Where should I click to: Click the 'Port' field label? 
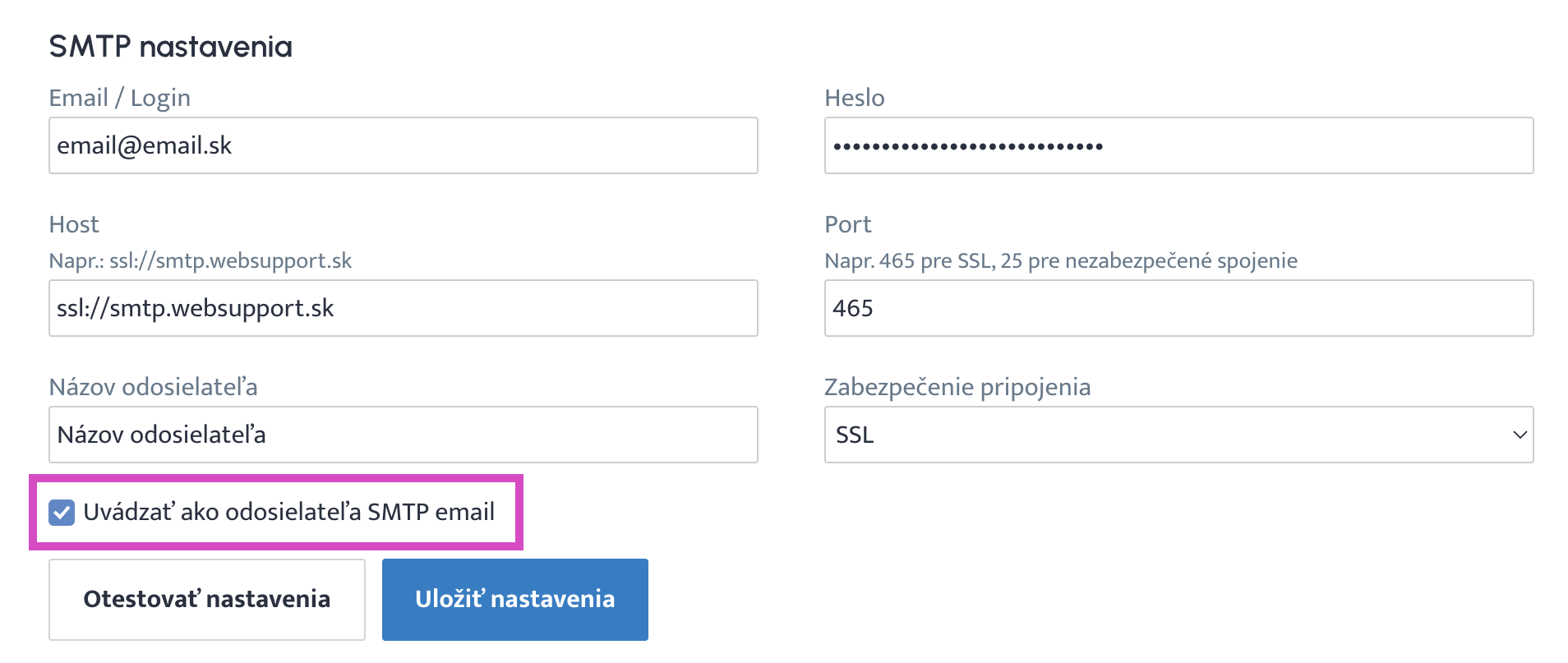point(847,224)
